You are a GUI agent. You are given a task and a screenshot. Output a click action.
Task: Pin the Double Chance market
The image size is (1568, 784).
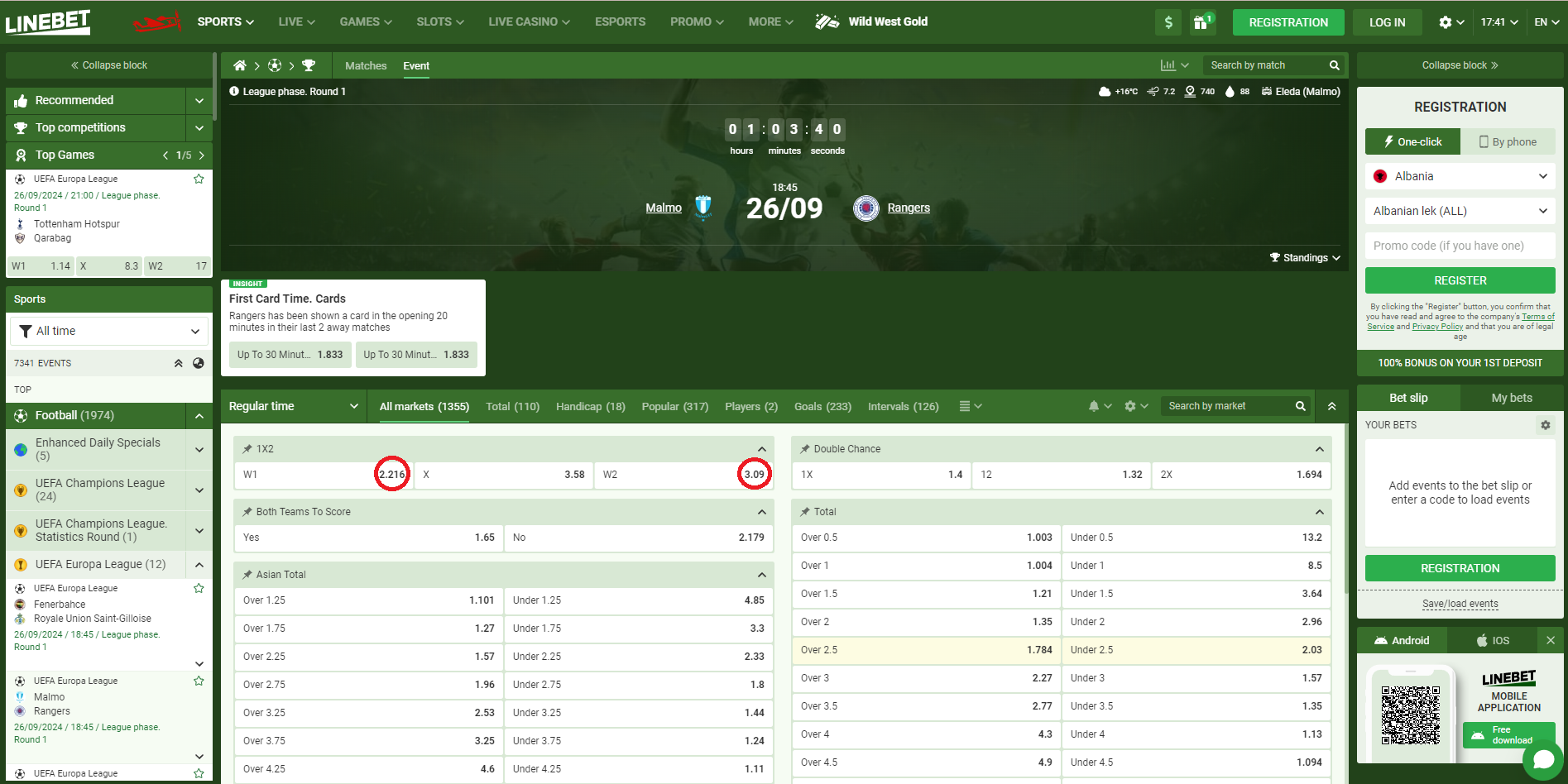805,449
